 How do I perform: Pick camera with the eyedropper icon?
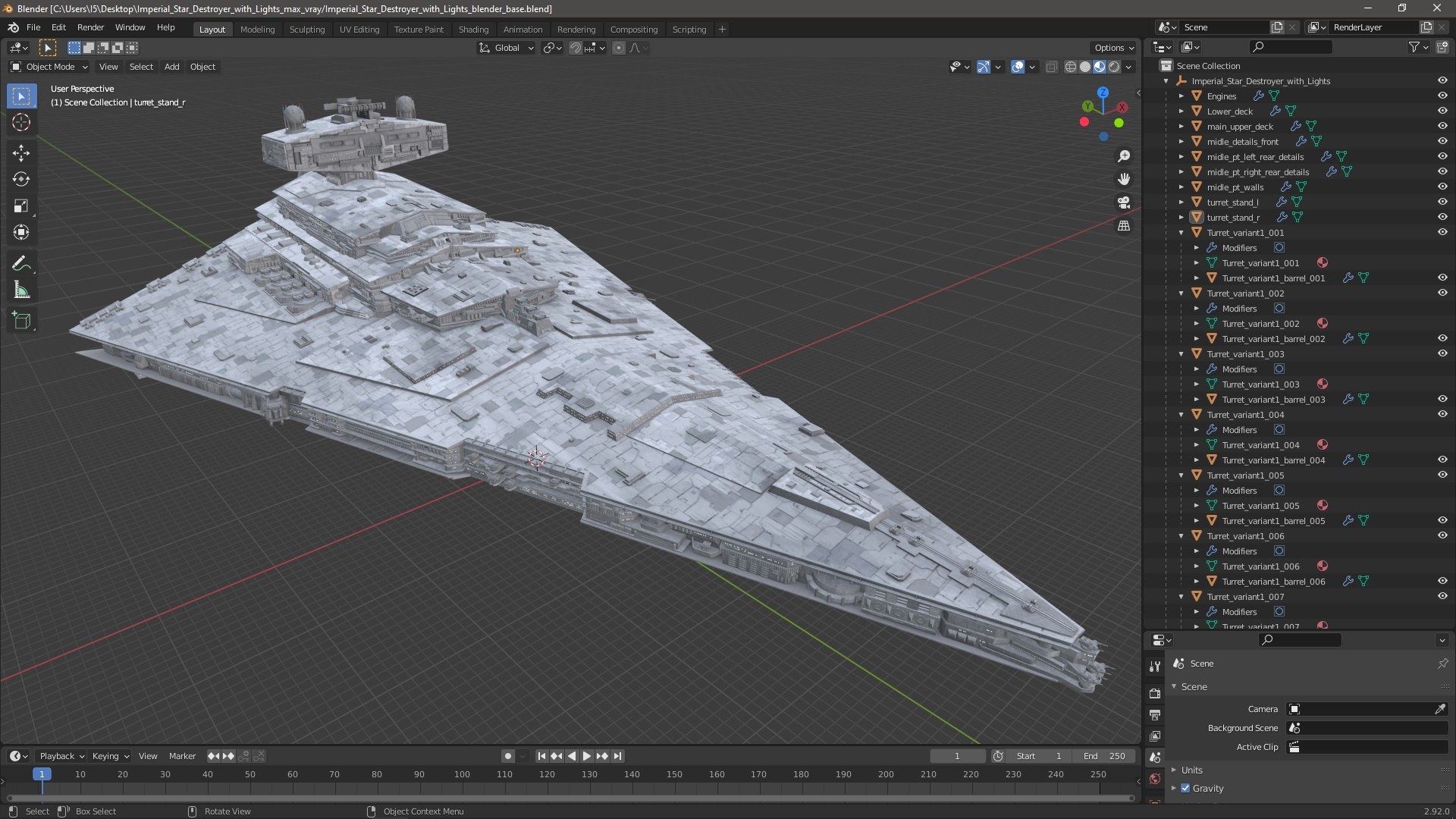click(x=1439, y=709)
